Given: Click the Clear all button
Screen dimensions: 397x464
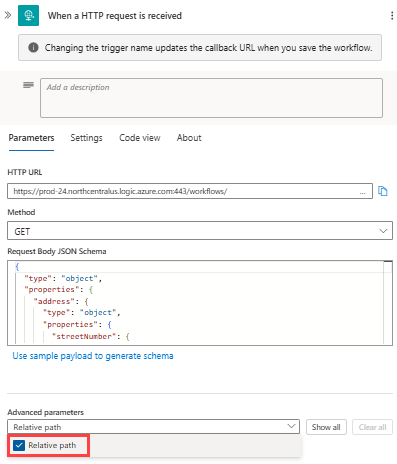Looking at the screenshot, I should click(x=372, y=427).
